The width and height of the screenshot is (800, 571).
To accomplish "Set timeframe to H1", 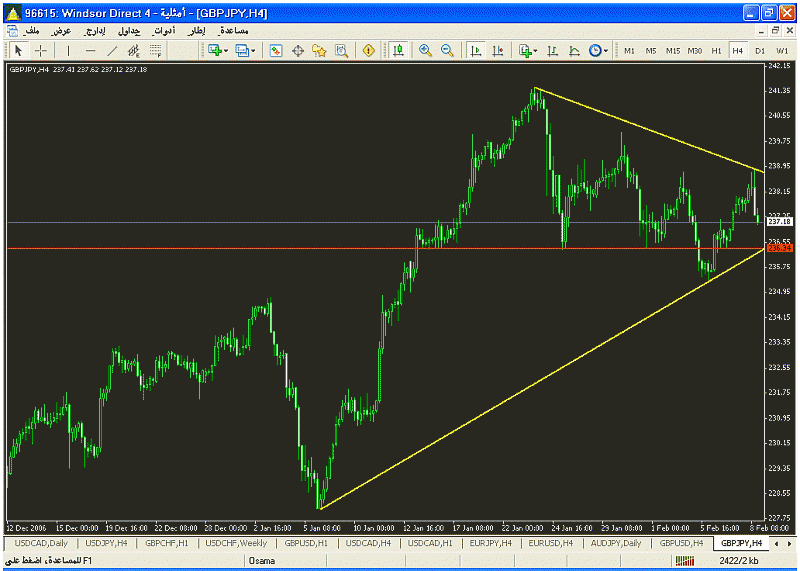I will 716,51.
